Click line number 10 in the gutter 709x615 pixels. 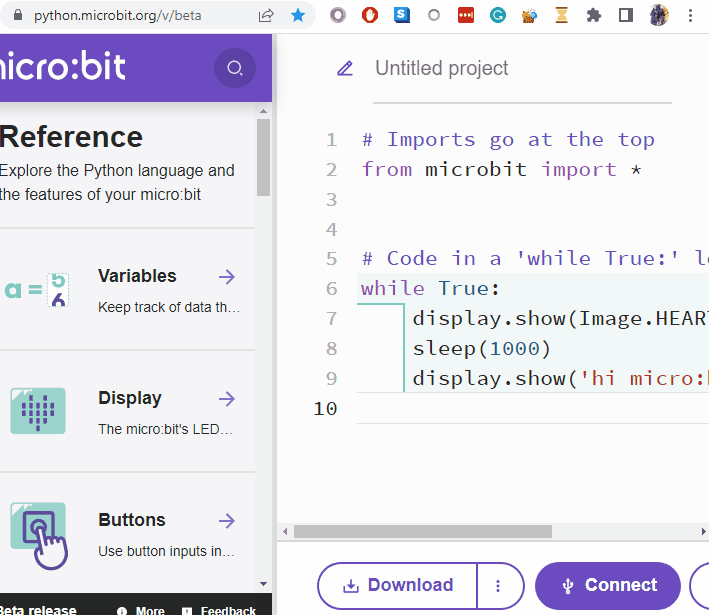pyautogui.click(x=325, y=409)
